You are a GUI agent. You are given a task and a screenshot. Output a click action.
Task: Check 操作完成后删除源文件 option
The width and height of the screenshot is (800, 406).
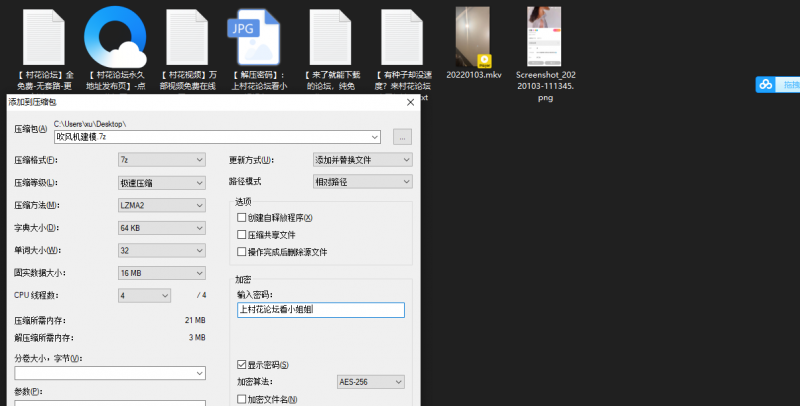click(x=242, y=252)
